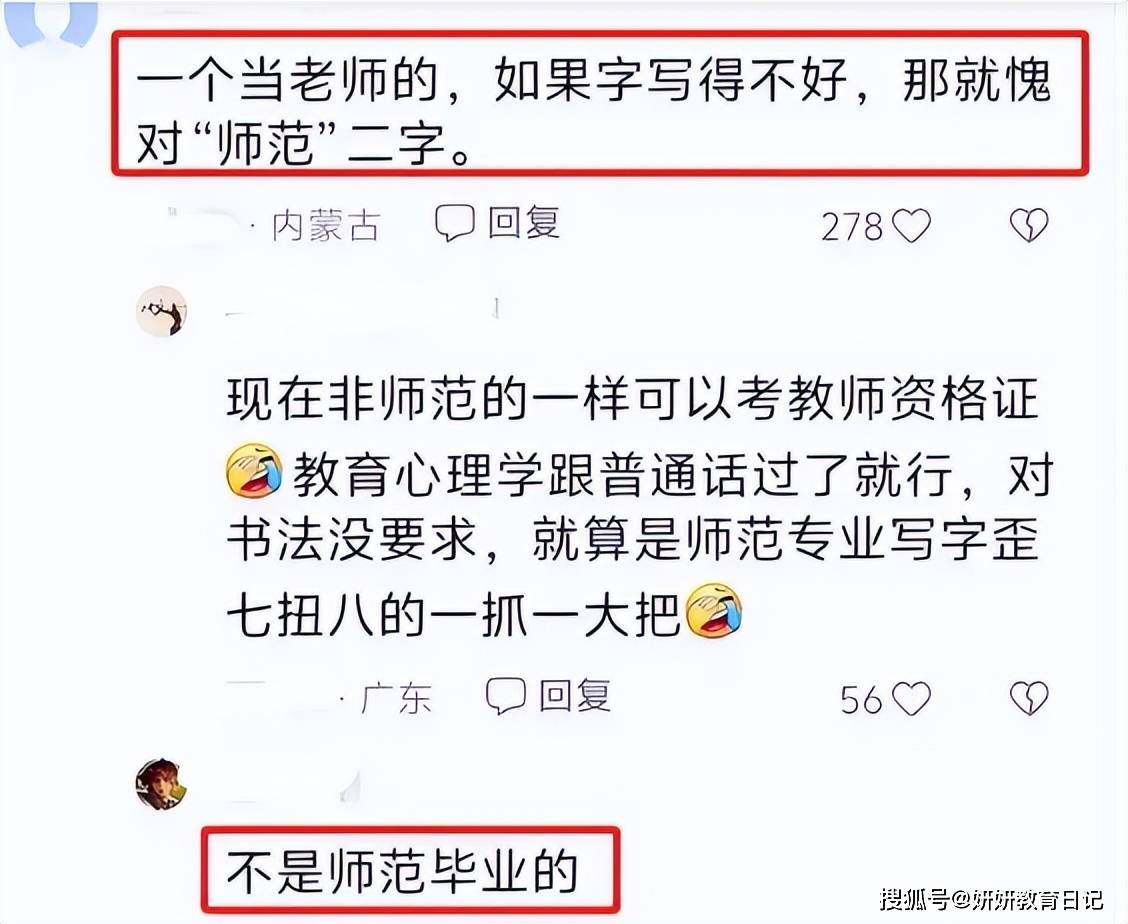Click the 广东 location label

click(x=396, y=698)
